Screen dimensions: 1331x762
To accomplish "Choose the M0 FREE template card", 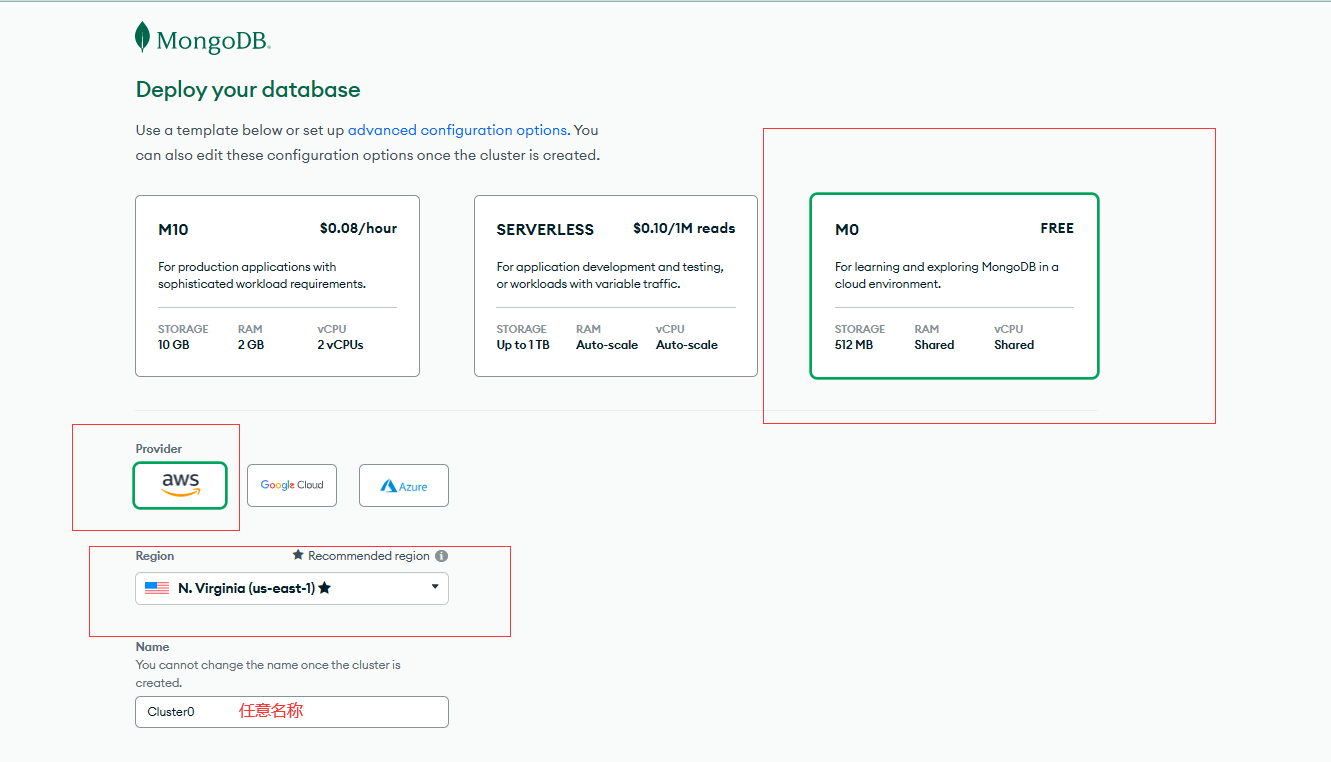I will 954,286.
